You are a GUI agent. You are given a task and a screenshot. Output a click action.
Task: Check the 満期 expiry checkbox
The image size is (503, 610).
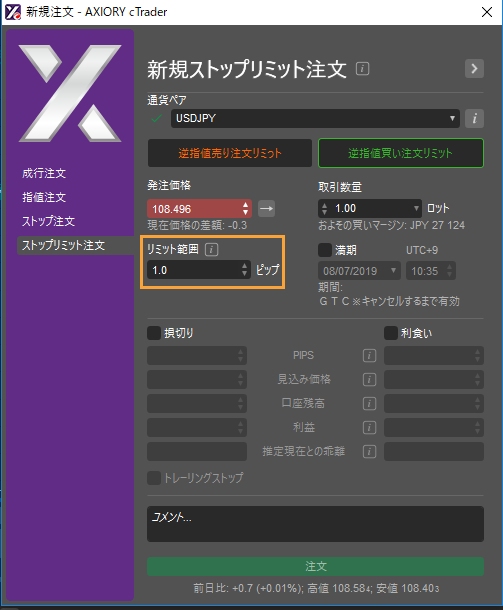coord(325,250)
